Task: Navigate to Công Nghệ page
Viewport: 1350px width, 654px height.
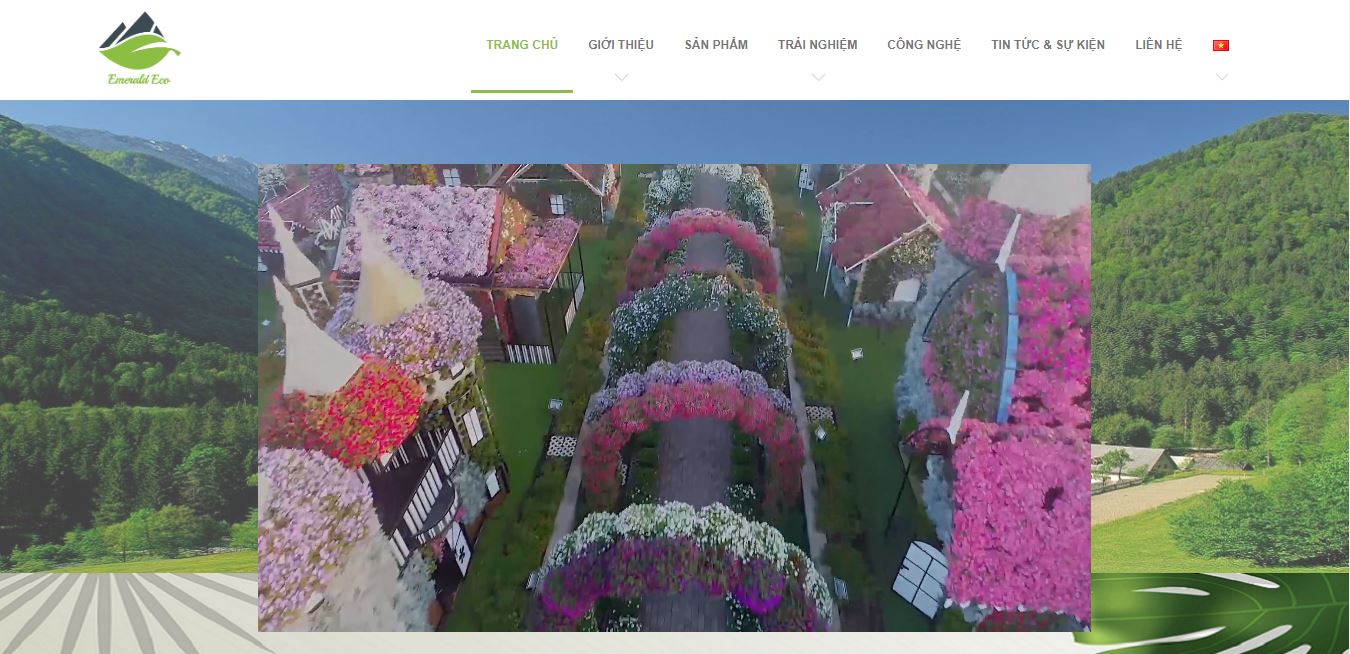Action: pos(924,45)
